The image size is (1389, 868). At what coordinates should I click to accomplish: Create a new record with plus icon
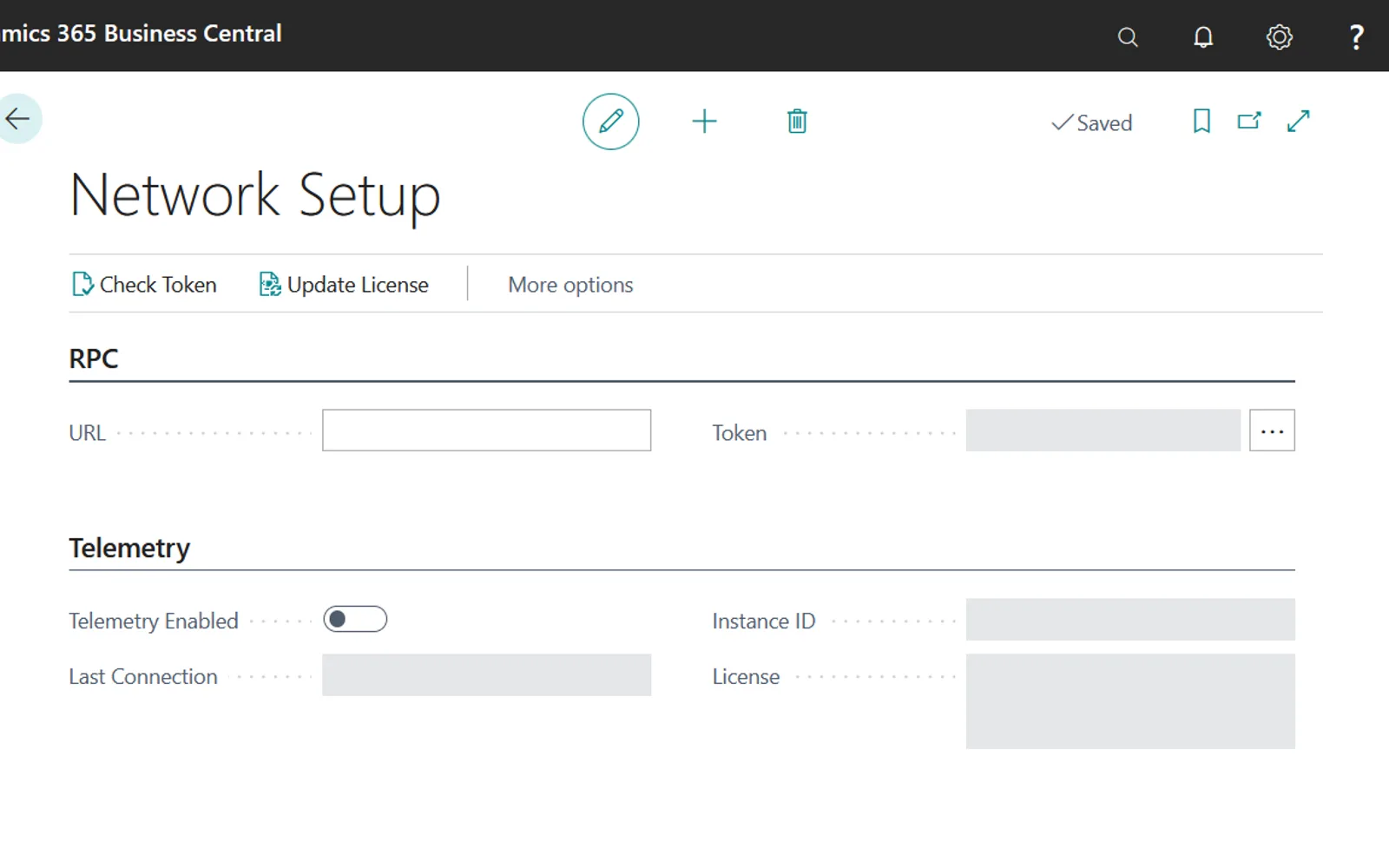[704, 122]
